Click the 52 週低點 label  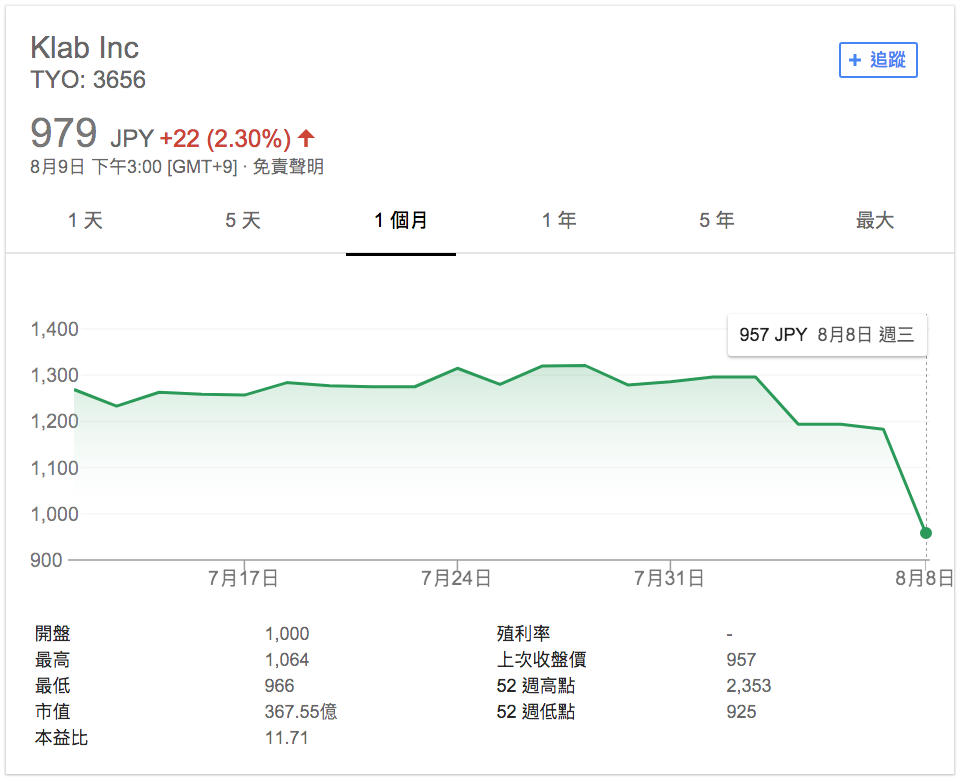pyautogui.click(x=536, y=712)
